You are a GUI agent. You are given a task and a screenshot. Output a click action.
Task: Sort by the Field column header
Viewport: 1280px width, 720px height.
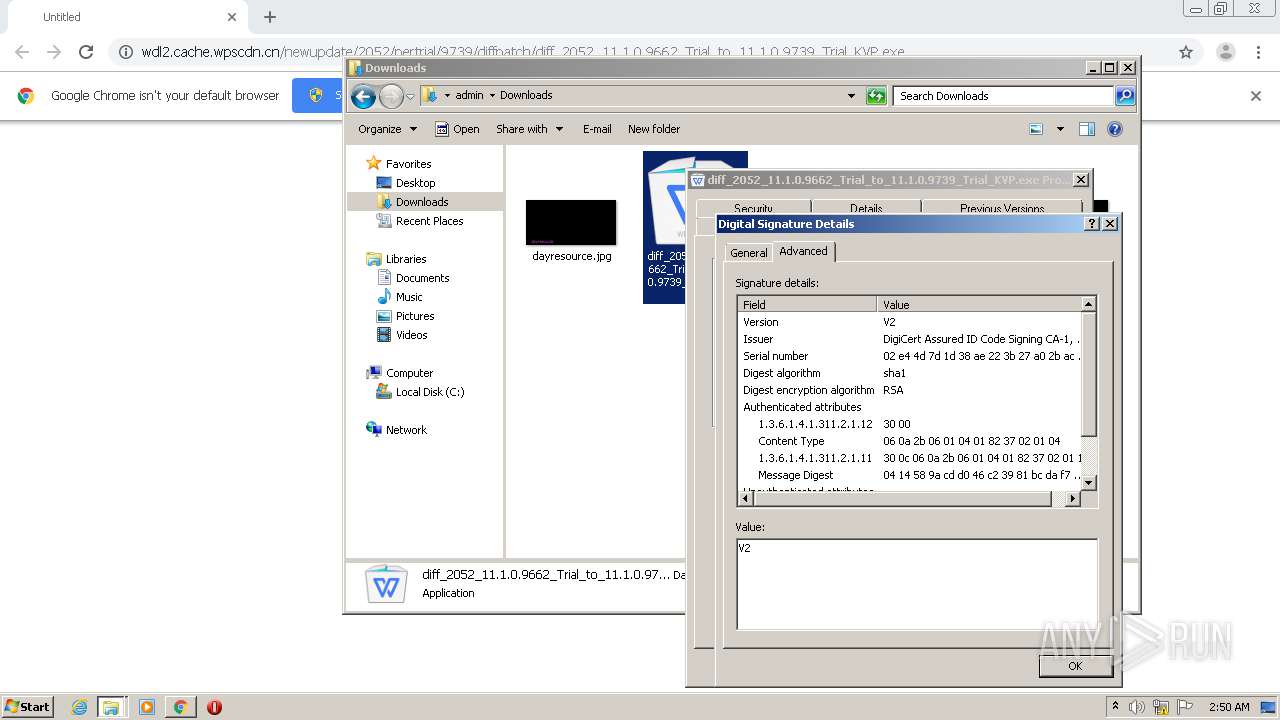[x=807, y=304]
